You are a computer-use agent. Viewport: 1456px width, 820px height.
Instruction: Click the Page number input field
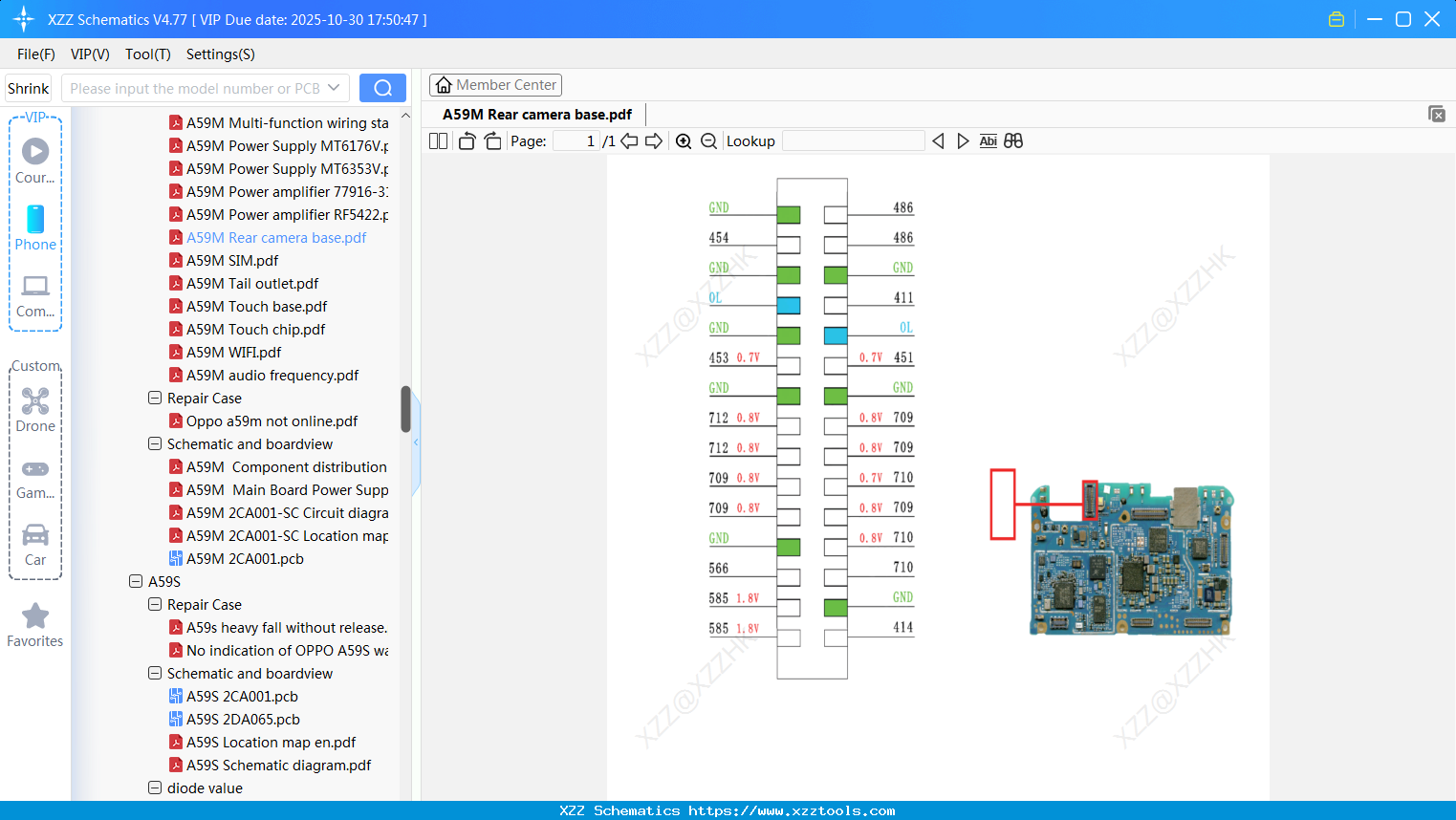tap(576, 141)
